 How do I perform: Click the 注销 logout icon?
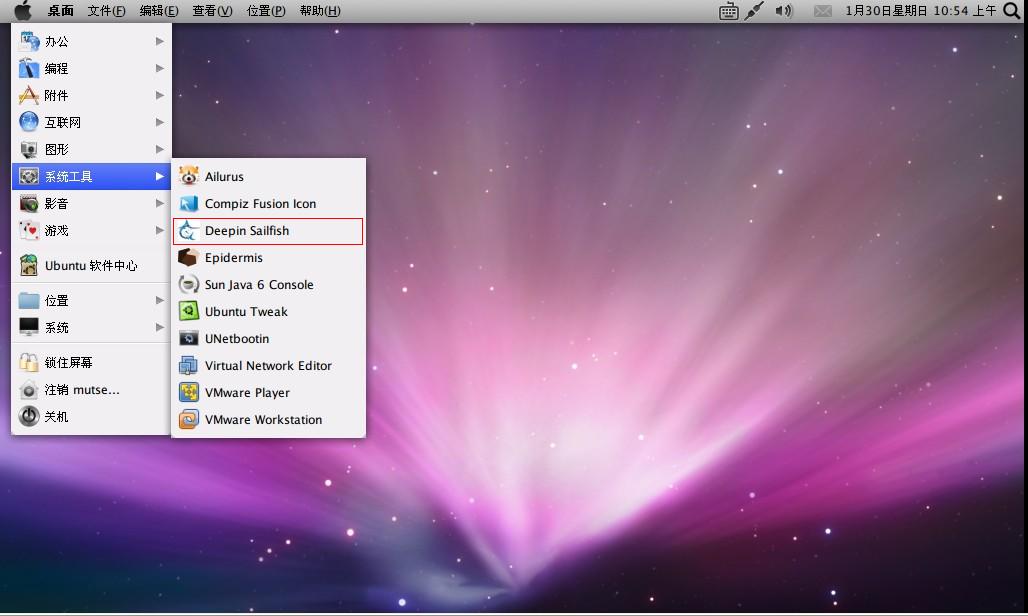pos(29,389)
